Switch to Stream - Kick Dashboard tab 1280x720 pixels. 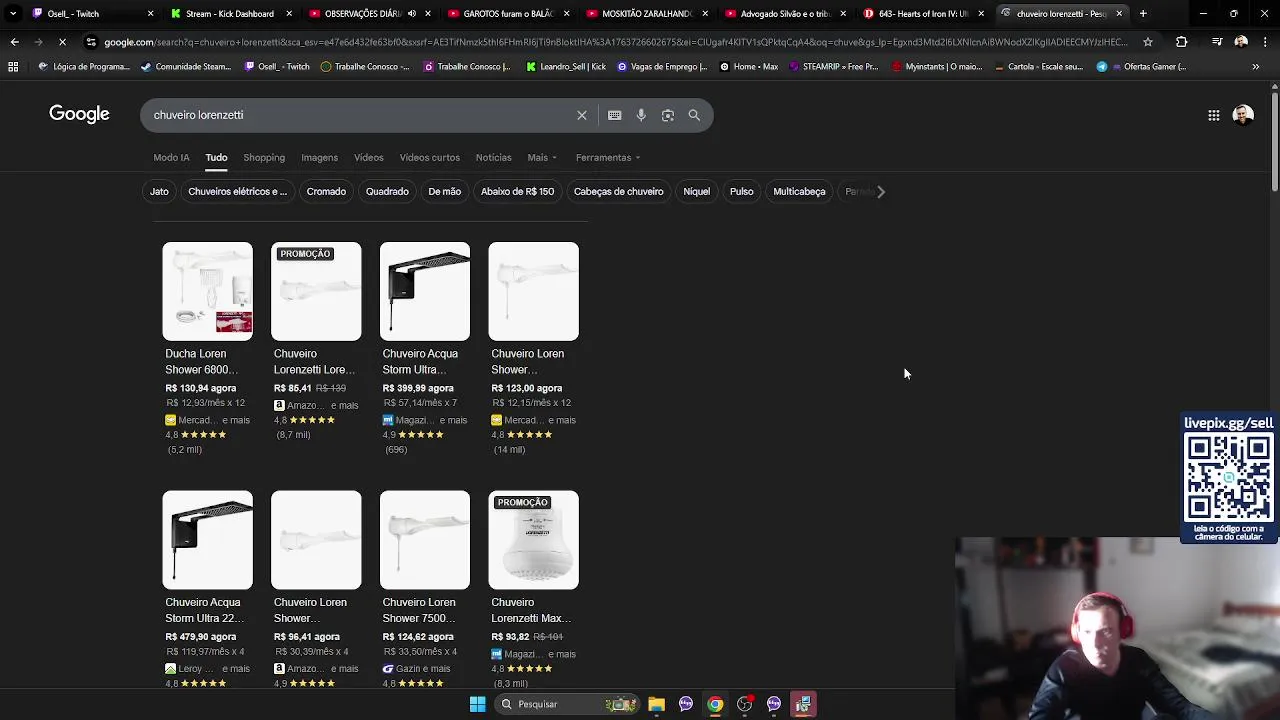(230, 14)
